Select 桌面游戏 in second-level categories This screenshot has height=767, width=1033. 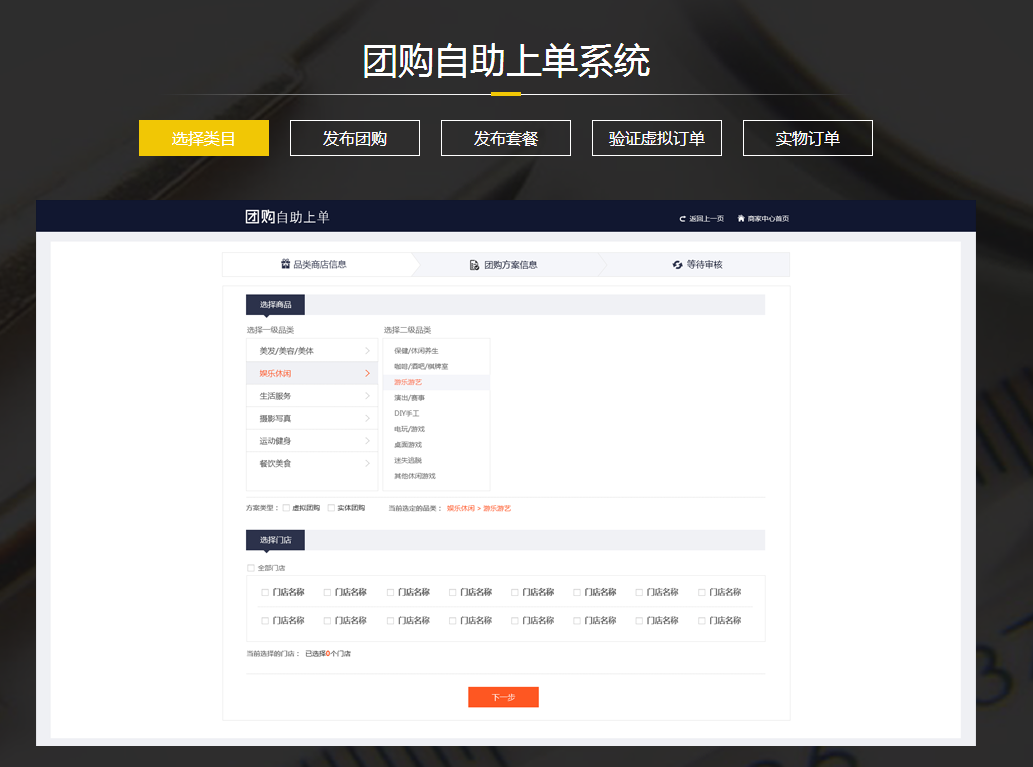tap(408, 444)
